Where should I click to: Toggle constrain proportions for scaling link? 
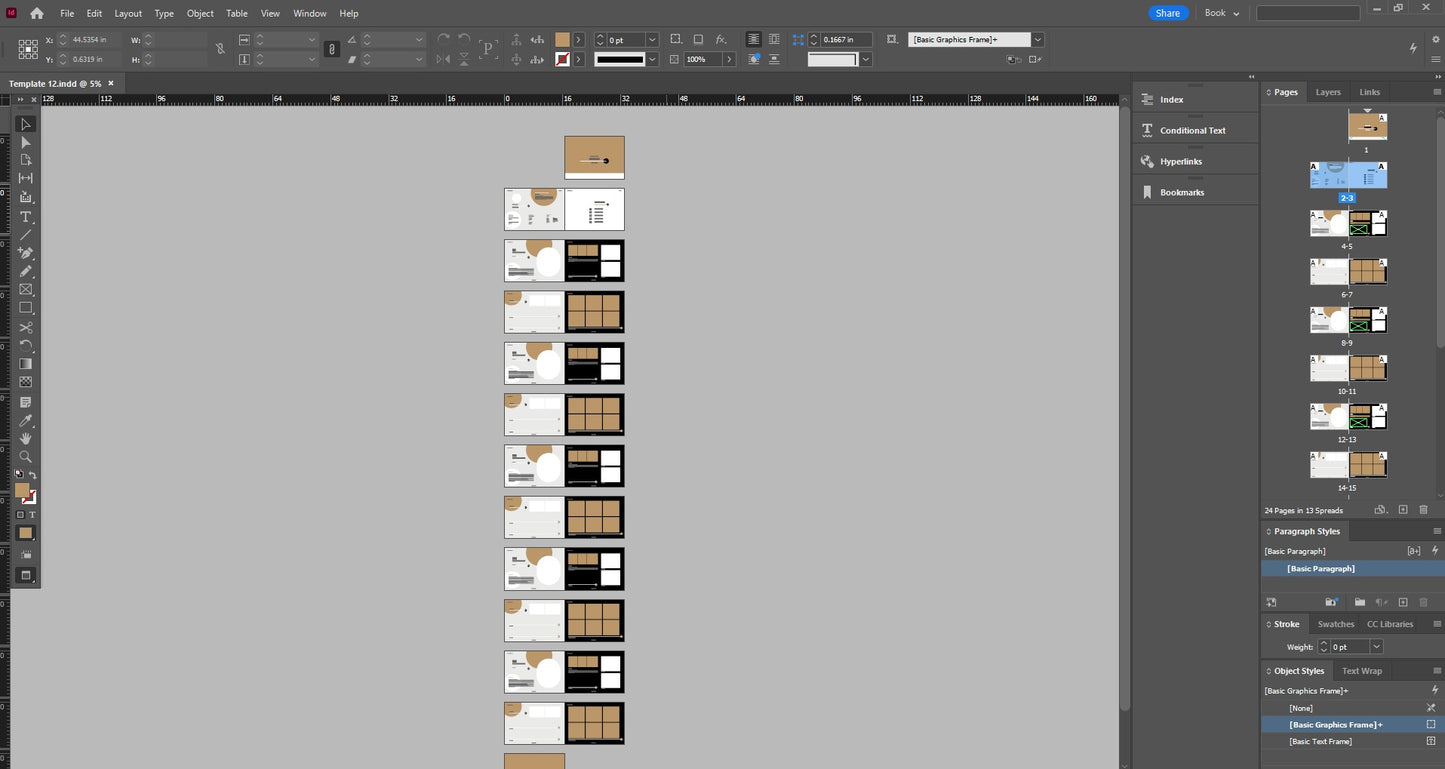(x=332, y=49)
